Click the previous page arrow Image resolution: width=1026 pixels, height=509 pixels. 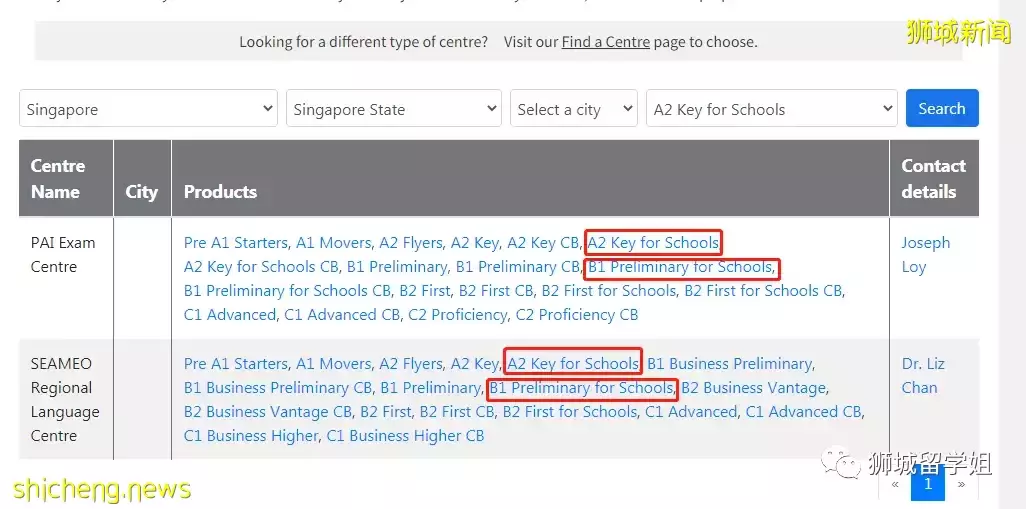point(895,485)
